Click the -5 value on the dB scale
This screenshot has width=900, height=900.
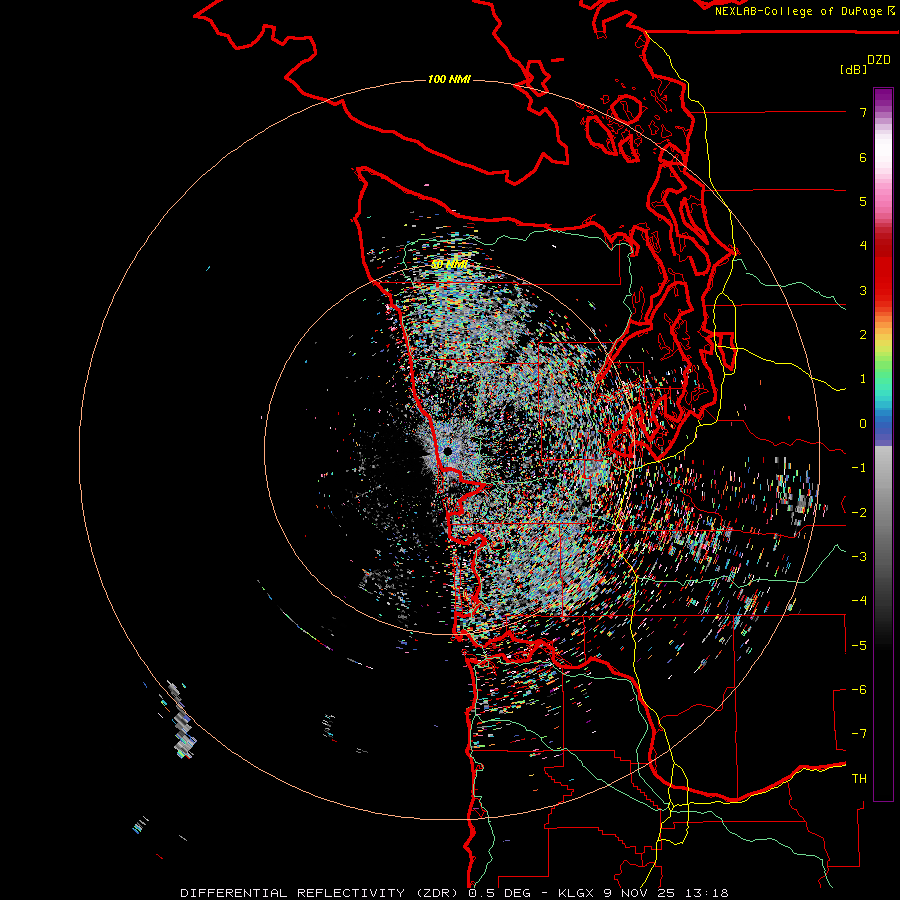coord(859,646)
